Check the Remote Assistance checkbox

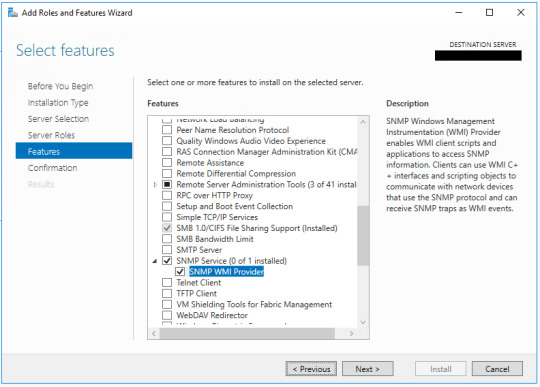click(x=167, y=163)
